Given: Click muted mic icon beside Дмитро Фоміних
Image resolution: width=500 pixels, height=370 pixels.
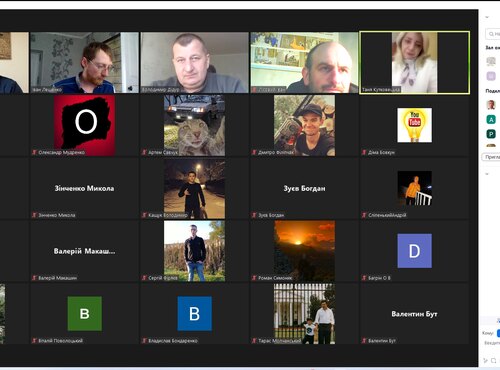Looking at the screenshot, I should click(254, 152).
